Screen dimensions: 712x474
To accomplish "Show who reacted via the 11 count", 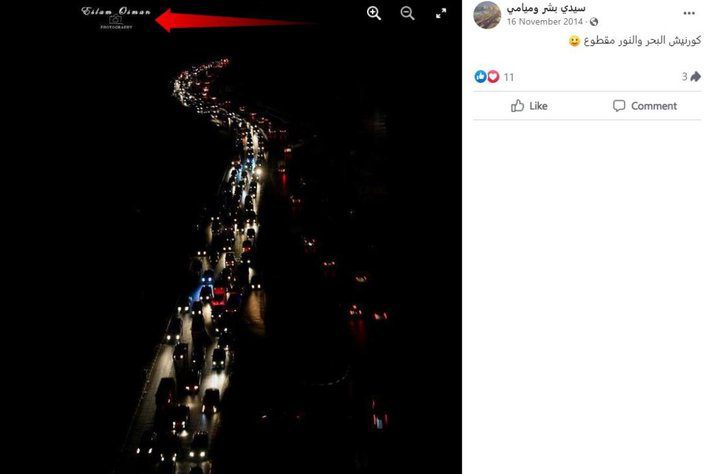I will pos(509,77).
